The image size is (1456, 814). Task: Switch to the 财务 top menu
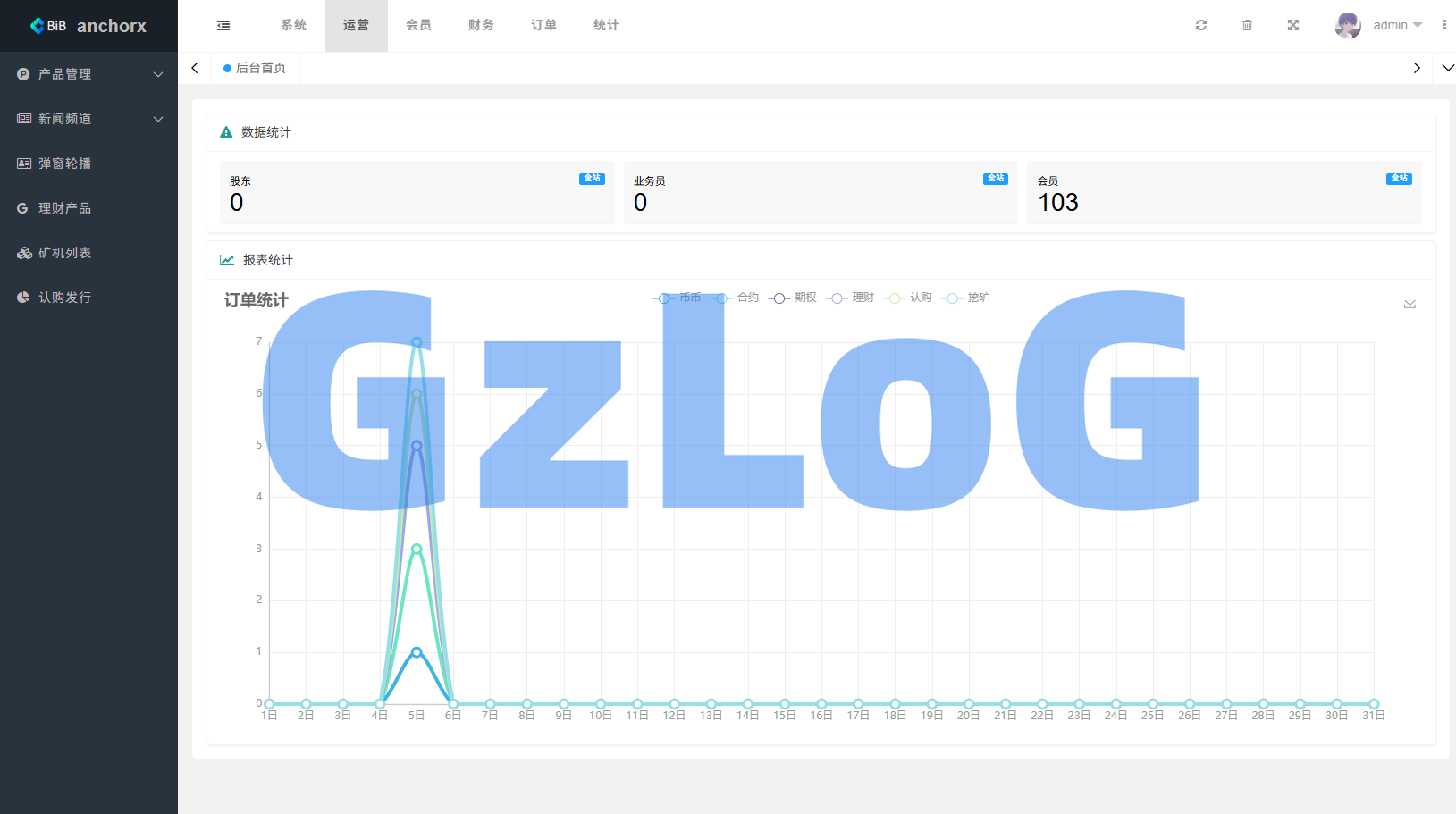point(481,26)
